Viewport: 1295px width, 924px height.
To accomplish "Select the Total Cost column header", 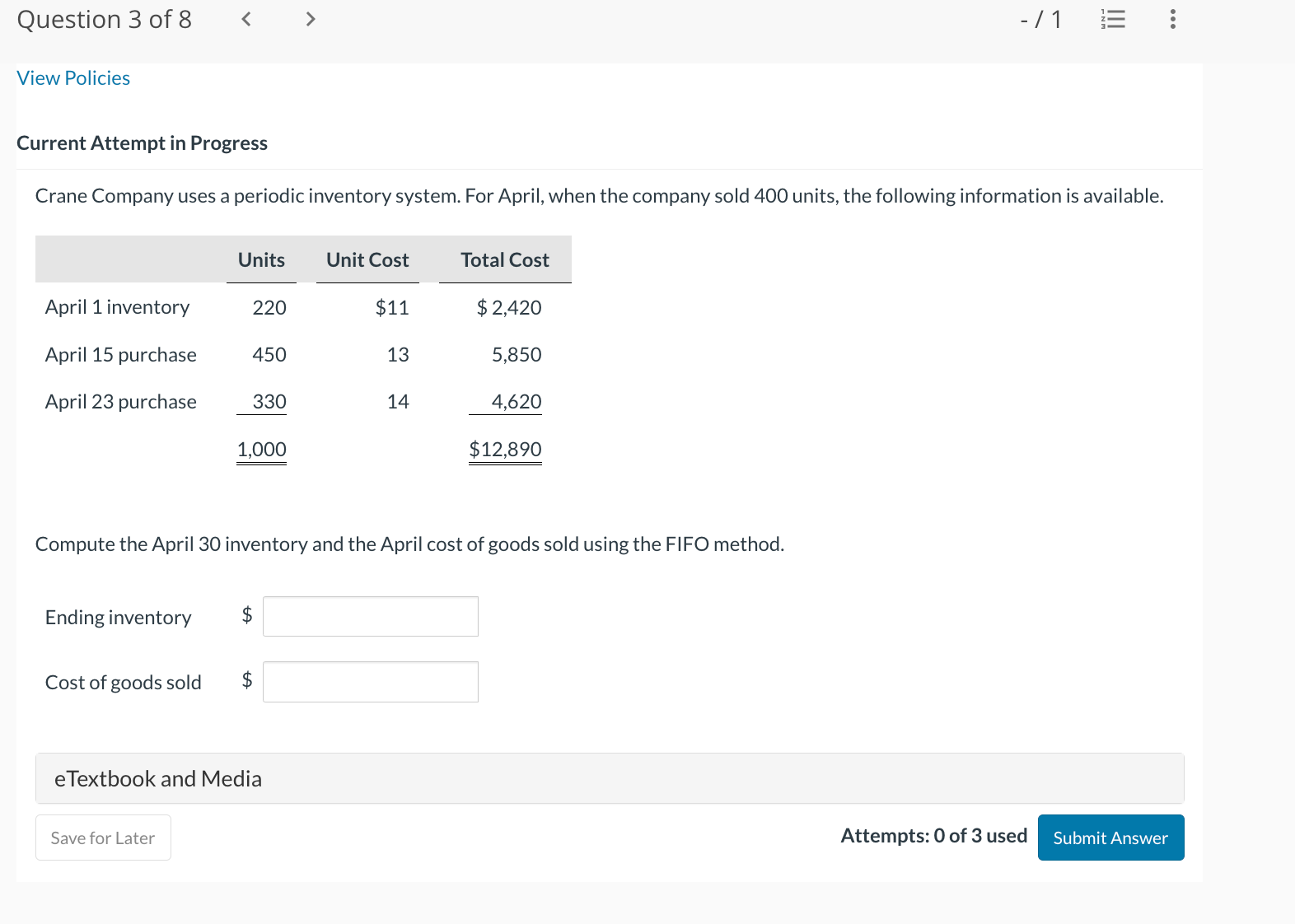I will tap(505, 260).
